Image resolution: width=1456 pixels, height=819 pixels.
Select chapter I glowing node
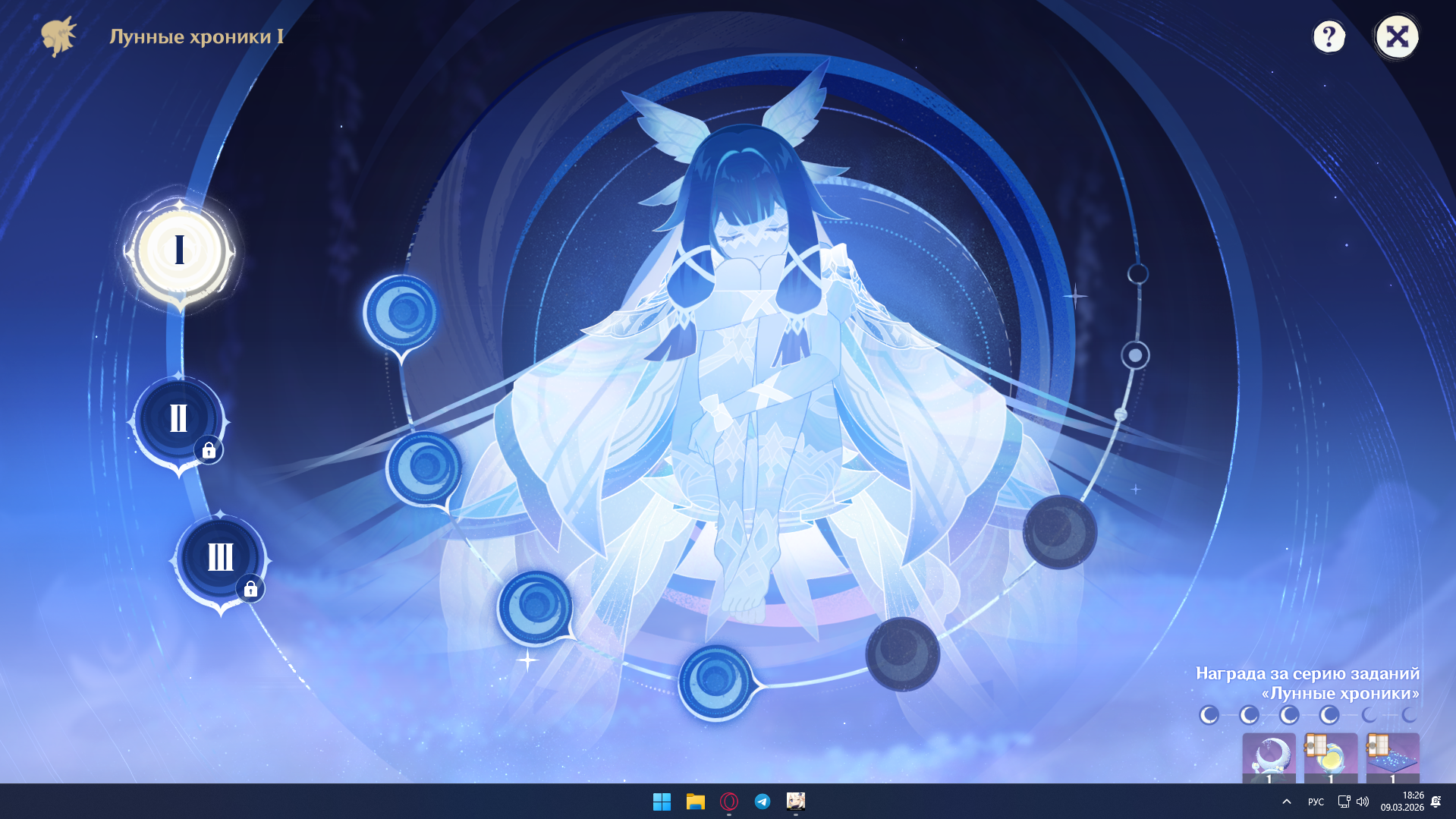pyautogui.click(x=180, y=250)
